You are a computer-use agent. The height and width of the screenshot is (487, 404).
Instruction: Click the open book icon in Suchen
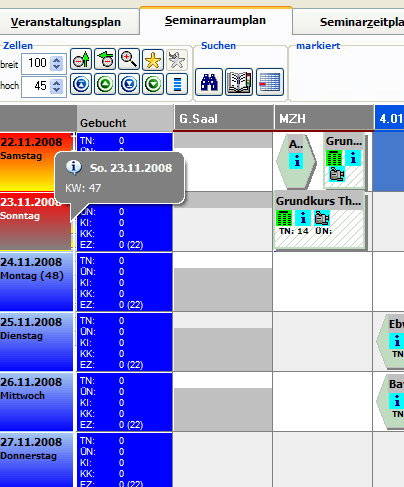pos(239,82)
